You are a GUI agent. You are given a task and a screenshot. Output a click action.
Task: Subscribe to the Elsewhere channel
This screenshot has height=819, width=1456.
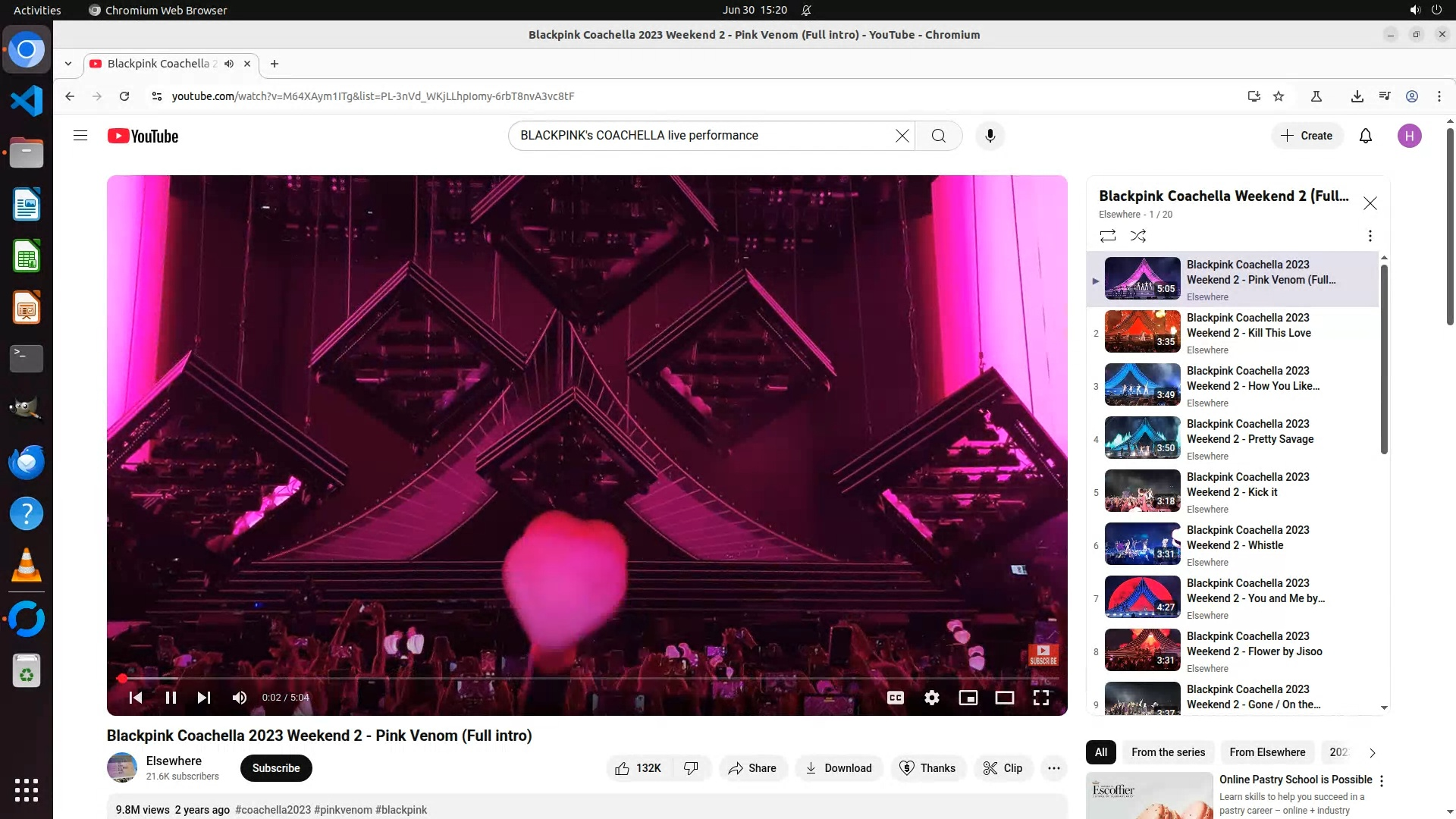pyautogui.click(x=276, y=768)
